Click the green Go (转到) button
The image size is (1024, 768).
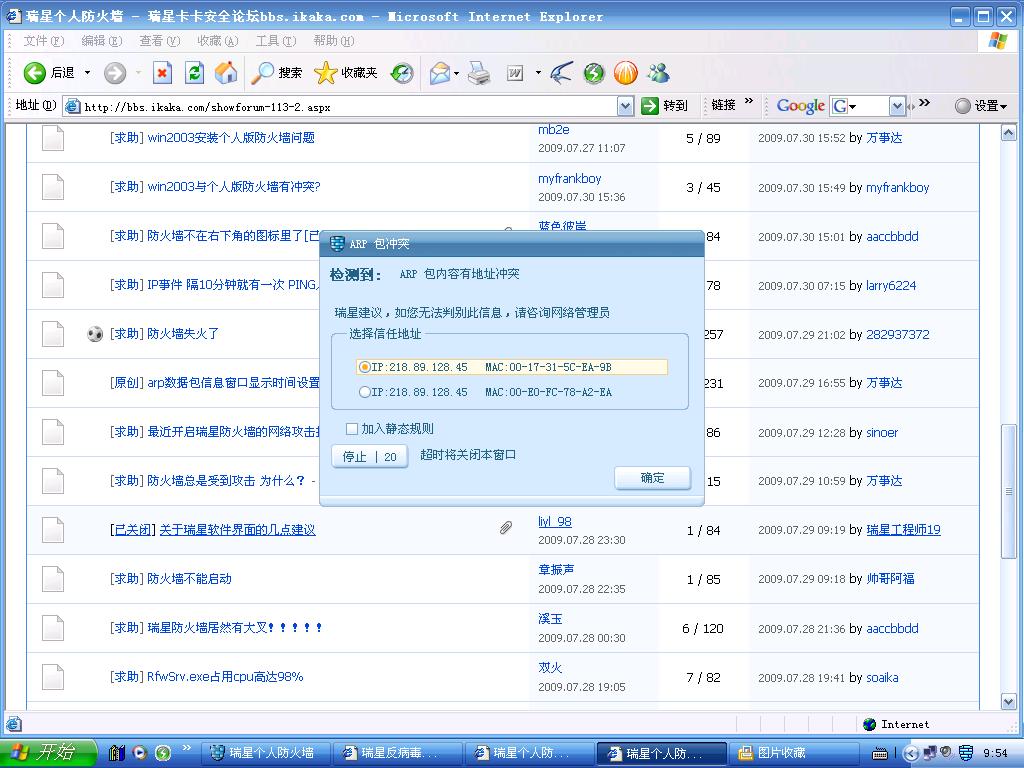pyautogui.click(x=664, y=105)
